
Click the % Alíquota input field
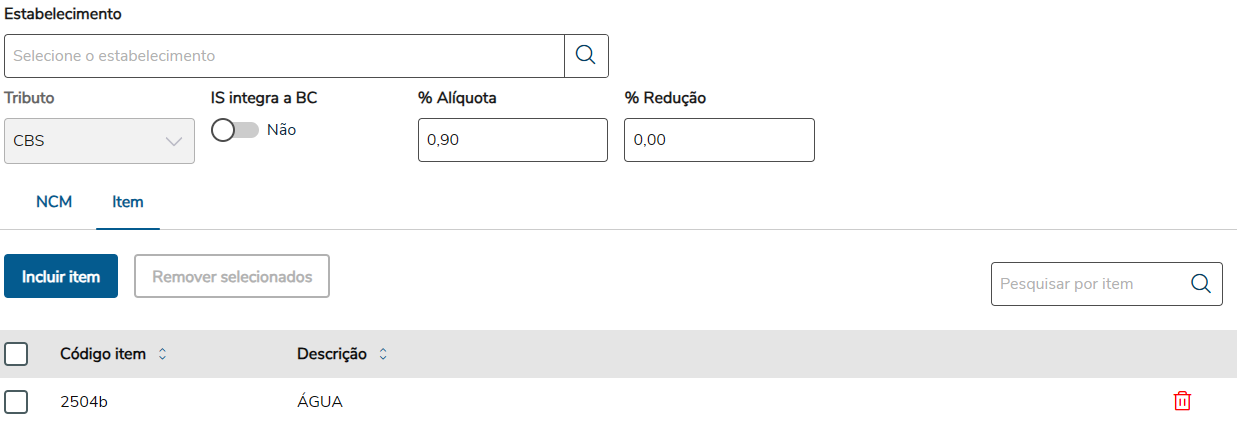click(x=512, y=140)
